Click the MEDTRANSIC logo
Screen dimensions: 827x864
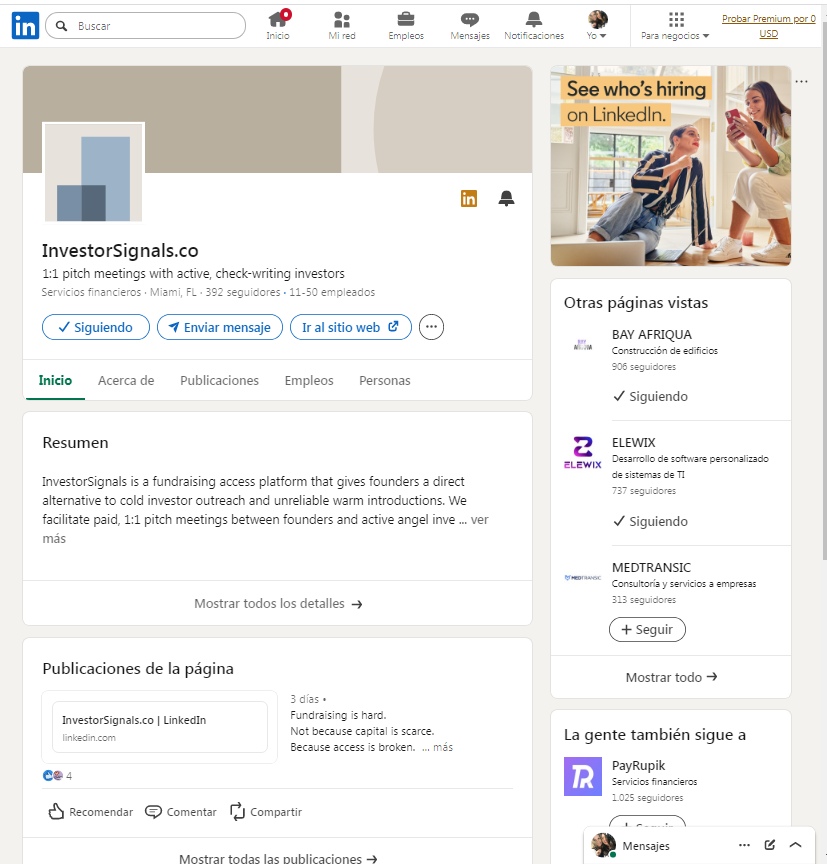[583, 578]
